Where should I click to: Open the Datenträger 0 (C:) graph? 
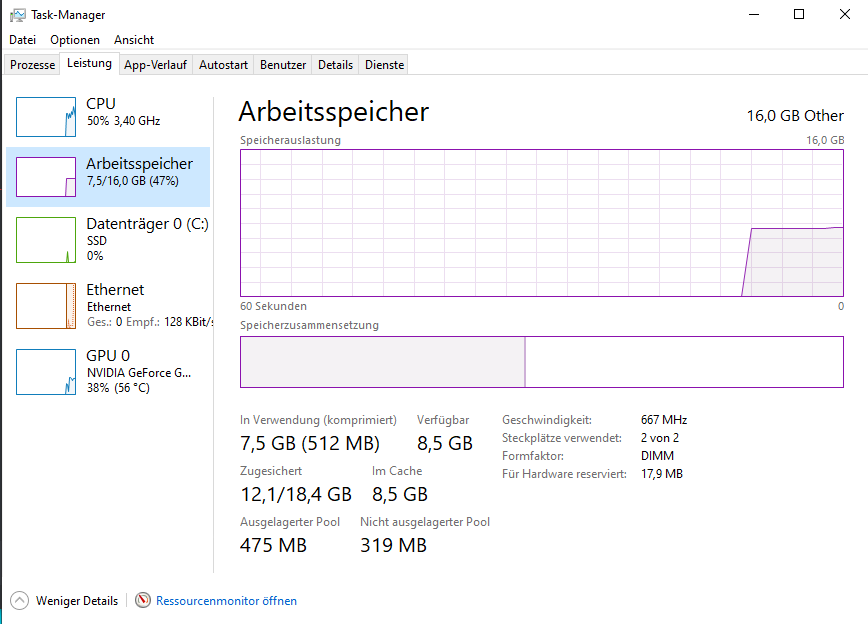point(46,240)
